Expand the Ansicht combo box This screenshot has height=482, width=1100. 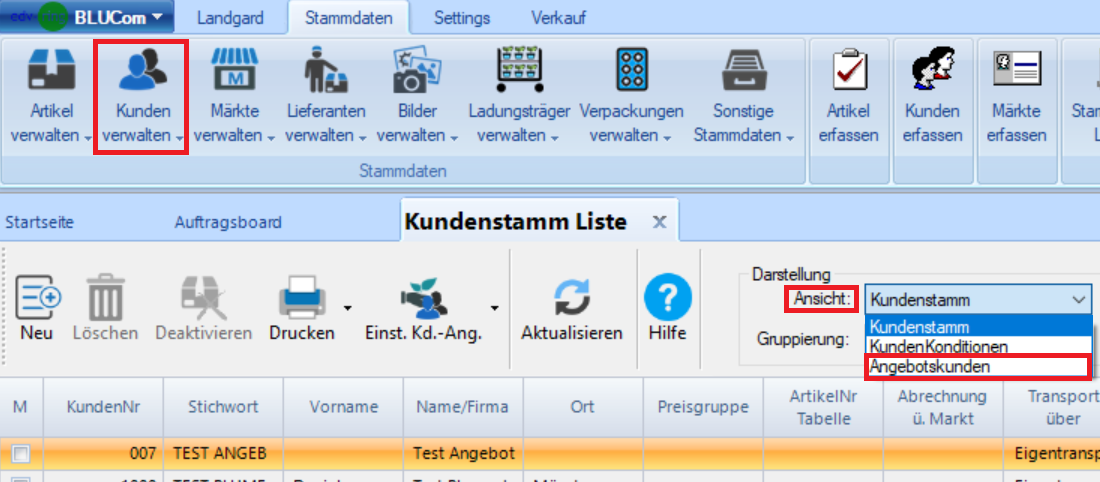[x=1078, y=299]
